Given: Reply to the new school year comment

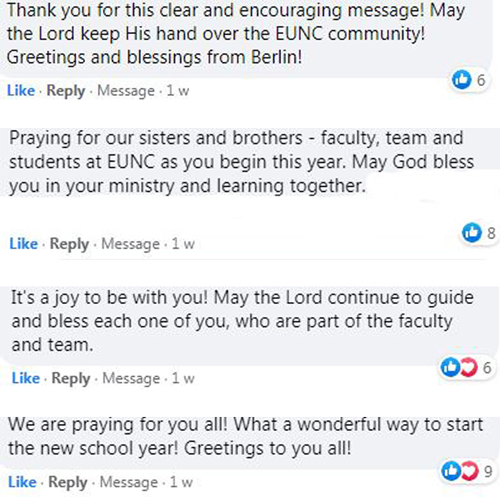Looking at the screenshot, I should click(x=68, y=483).
